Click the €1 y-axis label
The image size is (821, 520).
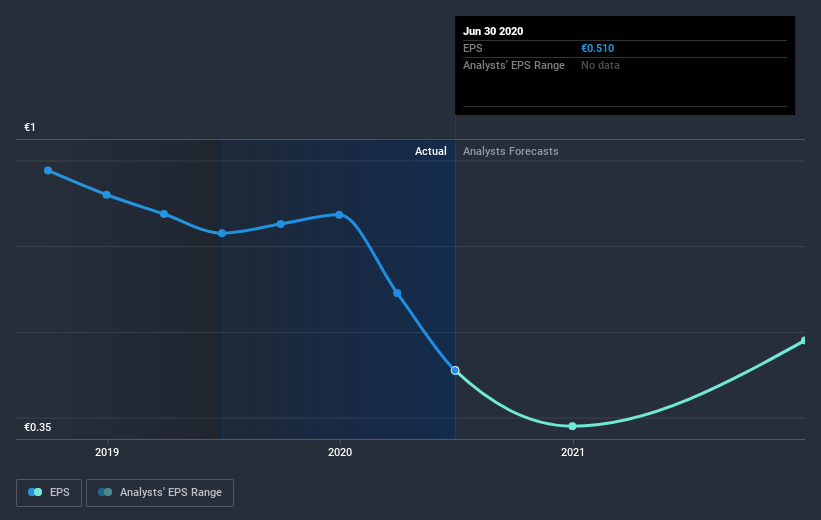pyautogui.click(x=30, y=127)
